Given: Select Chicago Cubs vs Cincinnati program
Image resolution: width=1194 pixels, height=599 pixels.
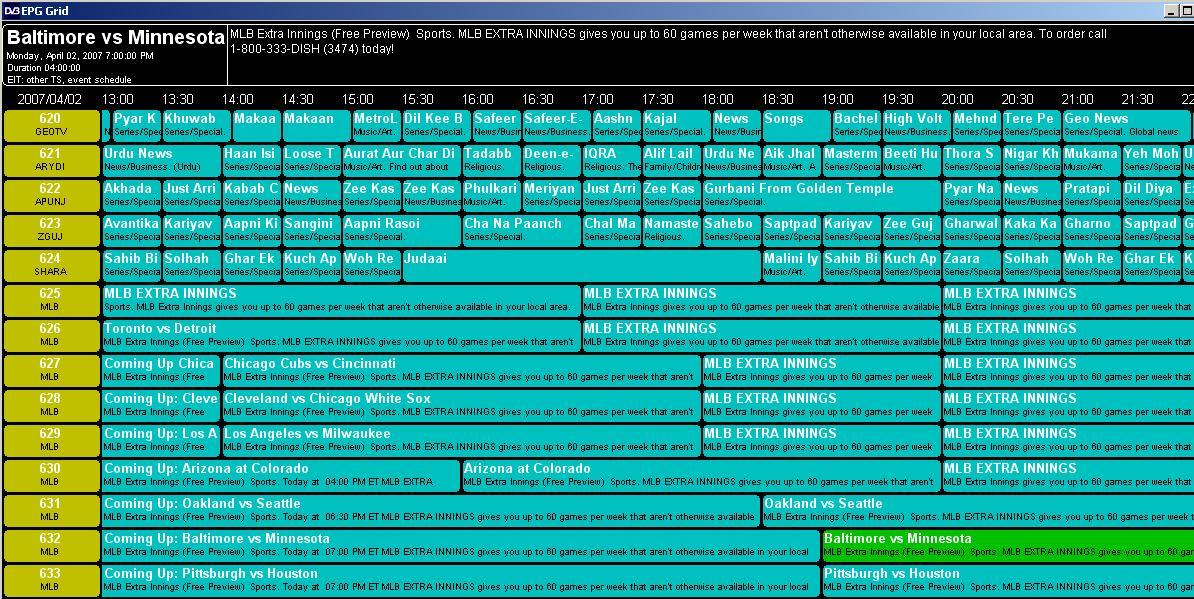Looking at the screenshot, I should coord(461,371).
